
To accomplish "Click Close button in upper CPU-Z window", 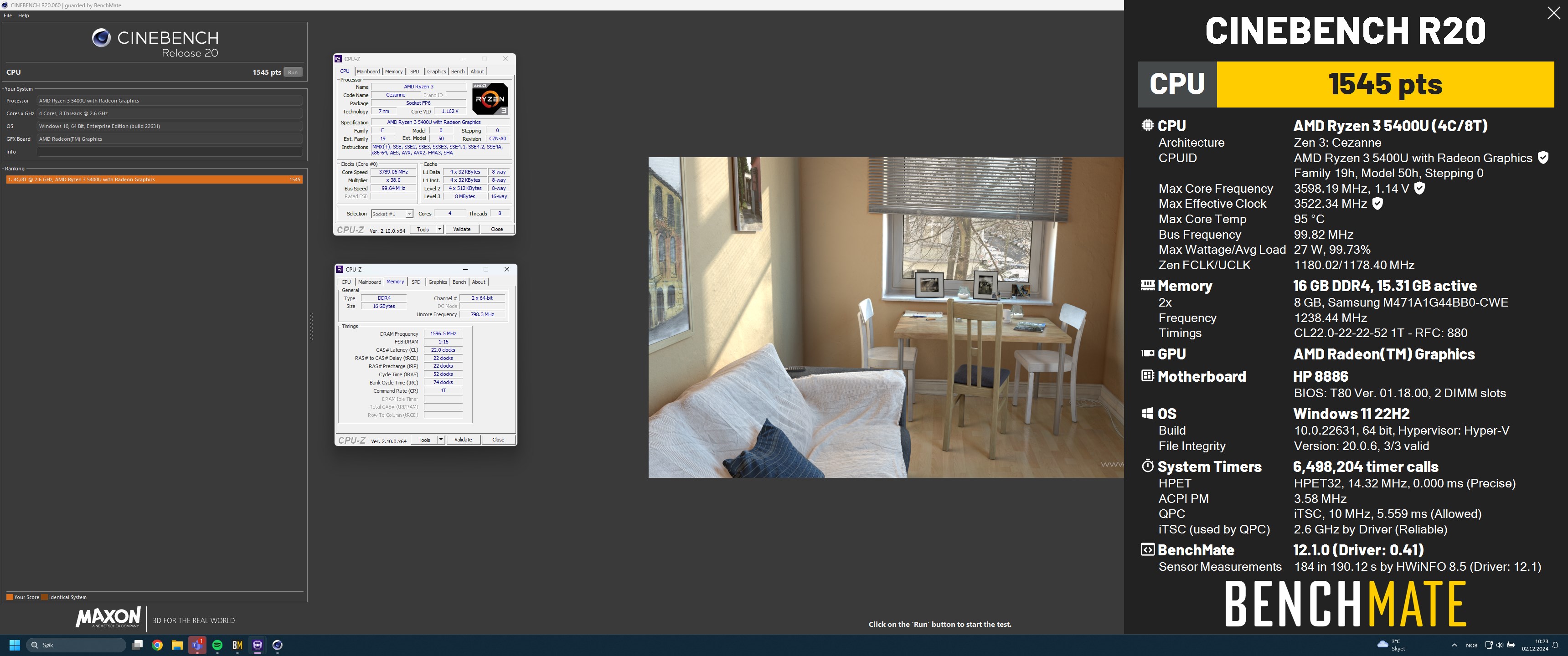I will (x=497, y=230).
